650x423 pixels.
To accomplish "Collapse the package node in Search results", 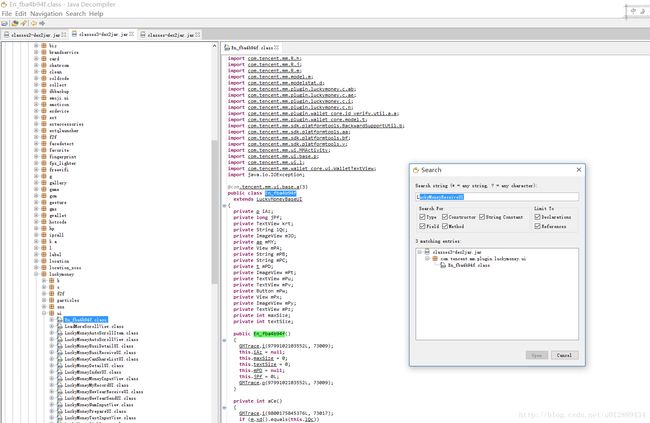I will (427, 258).
